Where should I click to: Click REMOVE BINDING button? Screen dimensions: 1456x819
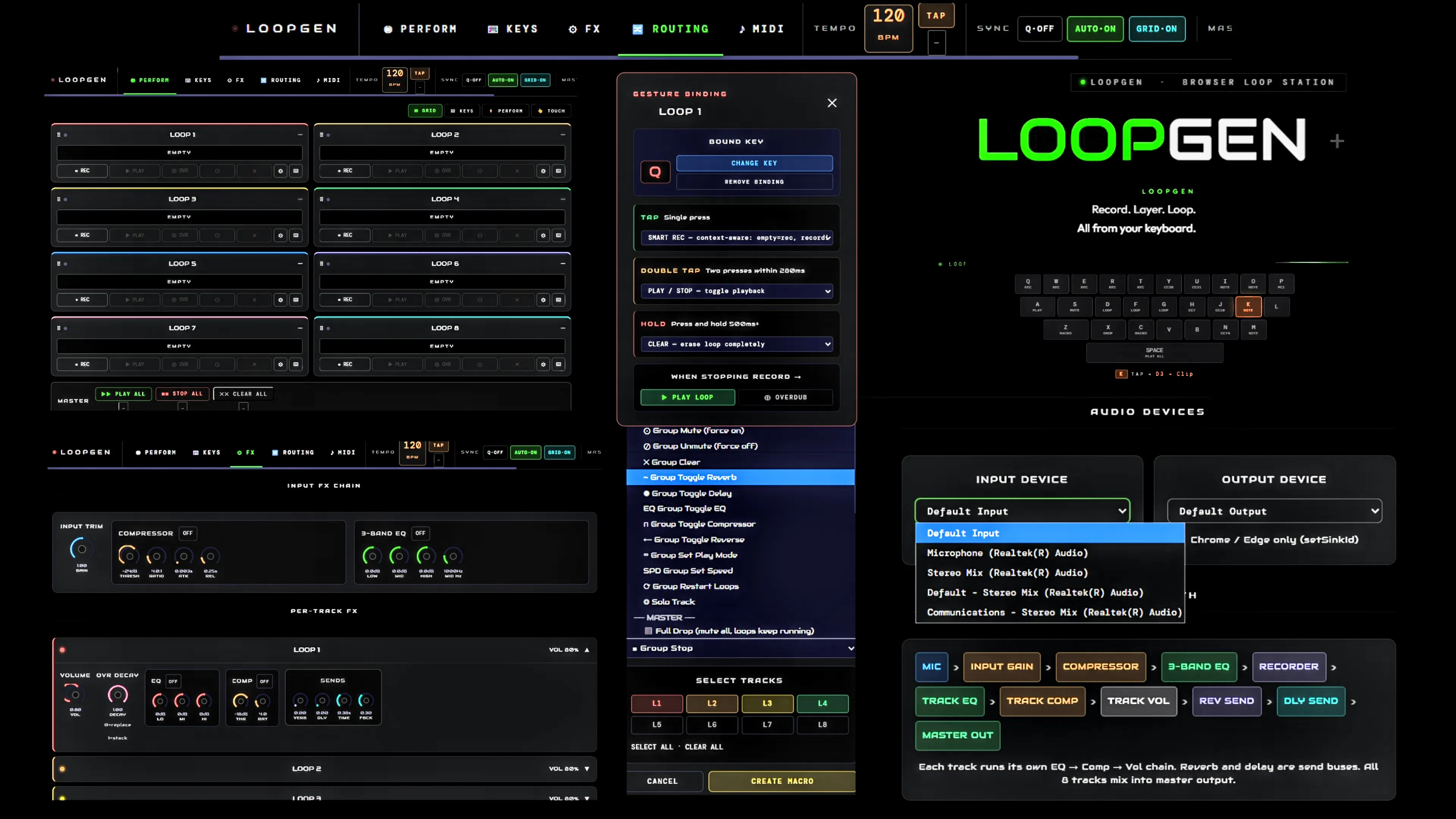[754, 182]
